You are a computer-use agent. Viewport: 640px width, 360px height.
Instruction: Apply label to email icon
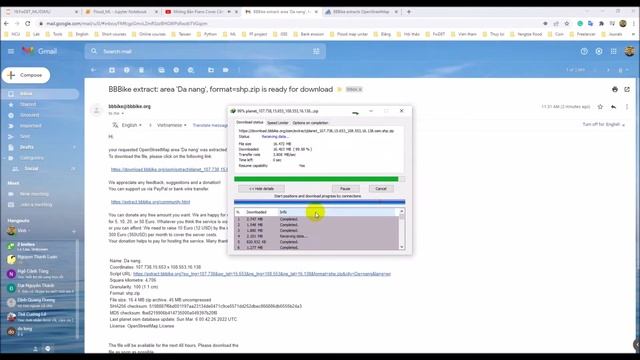[x=225, y=70]
